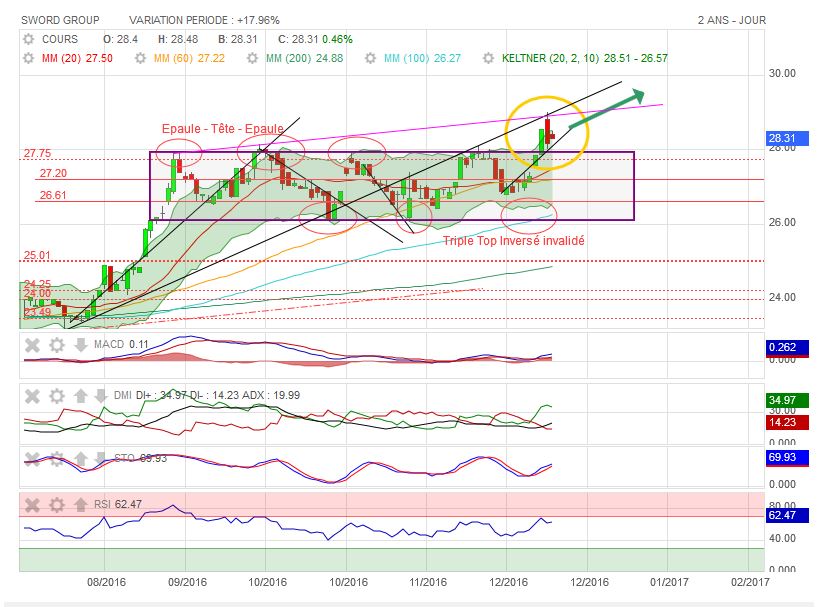Click the MACD 0.11 label
817x607 pixels.
pyautogui.click(x=121, y=344)
